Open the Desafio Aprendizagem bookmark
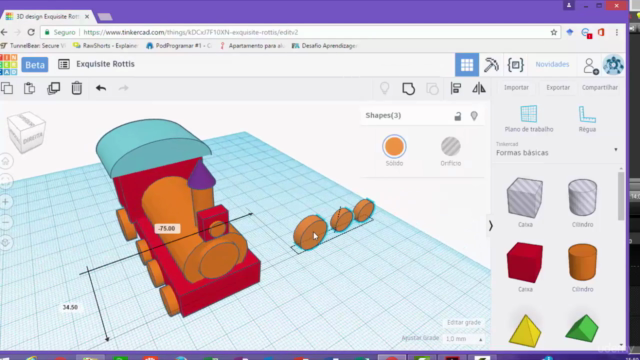 tap(325, 46)
